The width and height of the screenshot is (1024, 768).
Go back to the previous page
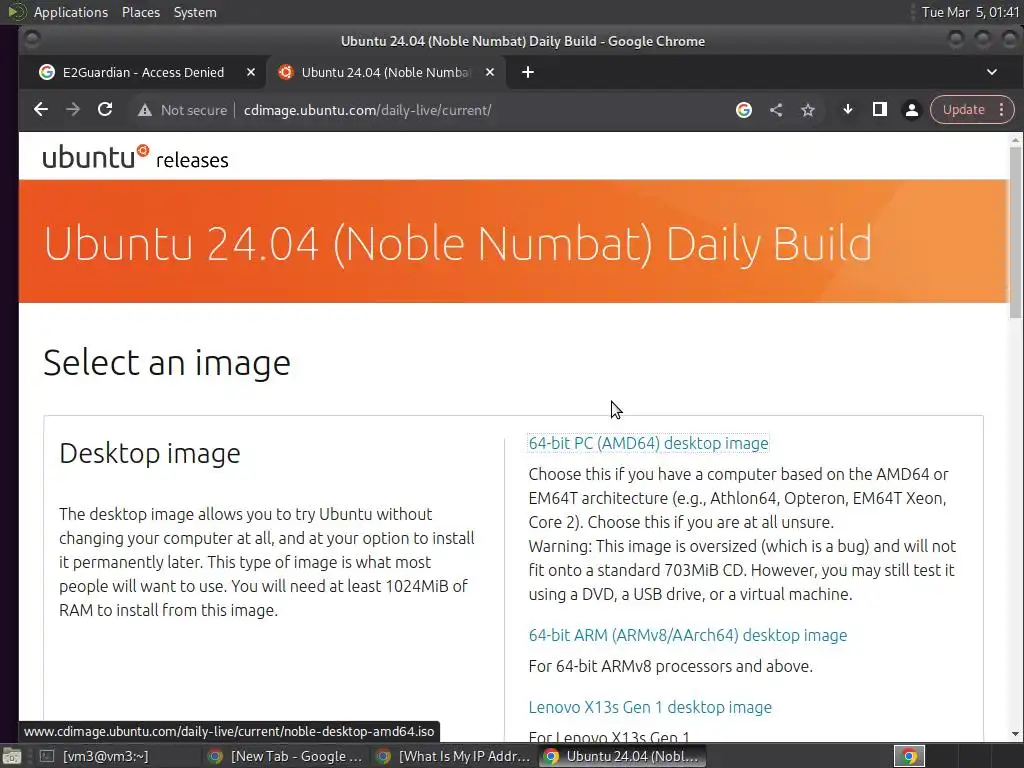point(40,110)
